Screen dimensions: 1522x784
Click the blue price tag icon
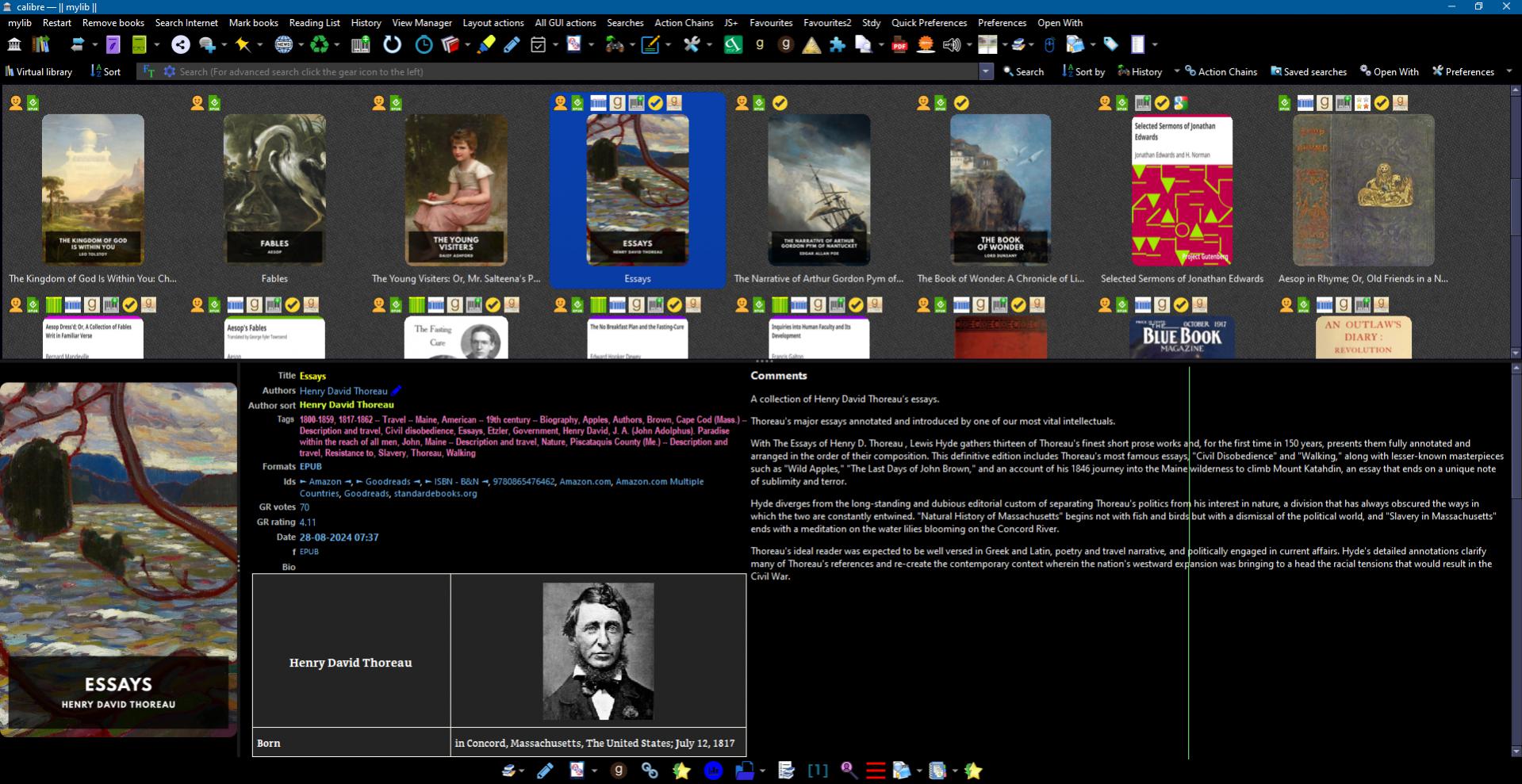click(x=1111, y=45)
